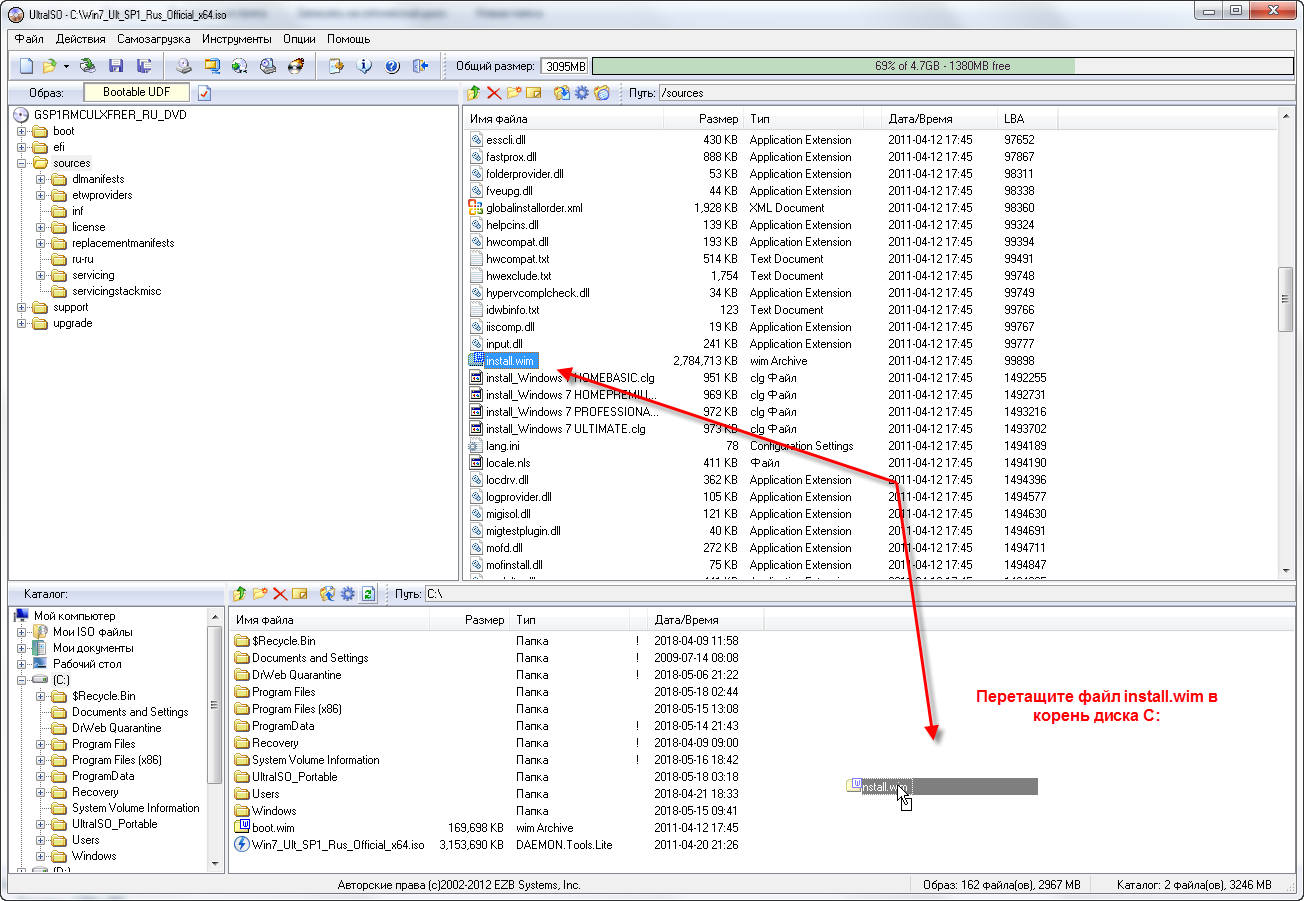Click the Rename icon in image pane toolbar

[534, 93]
